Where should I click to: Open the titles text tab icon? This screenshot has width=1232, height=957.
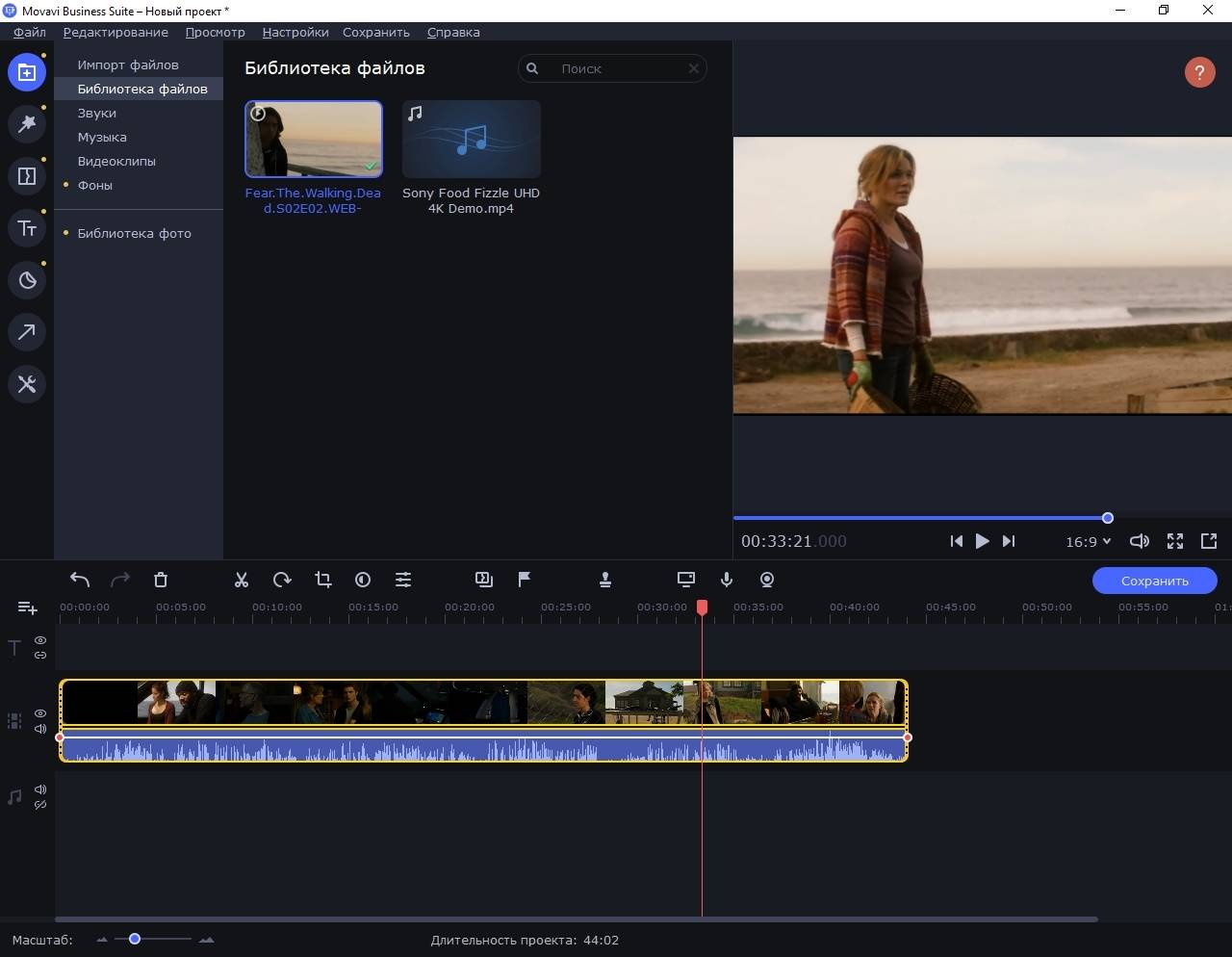point(27,228)
